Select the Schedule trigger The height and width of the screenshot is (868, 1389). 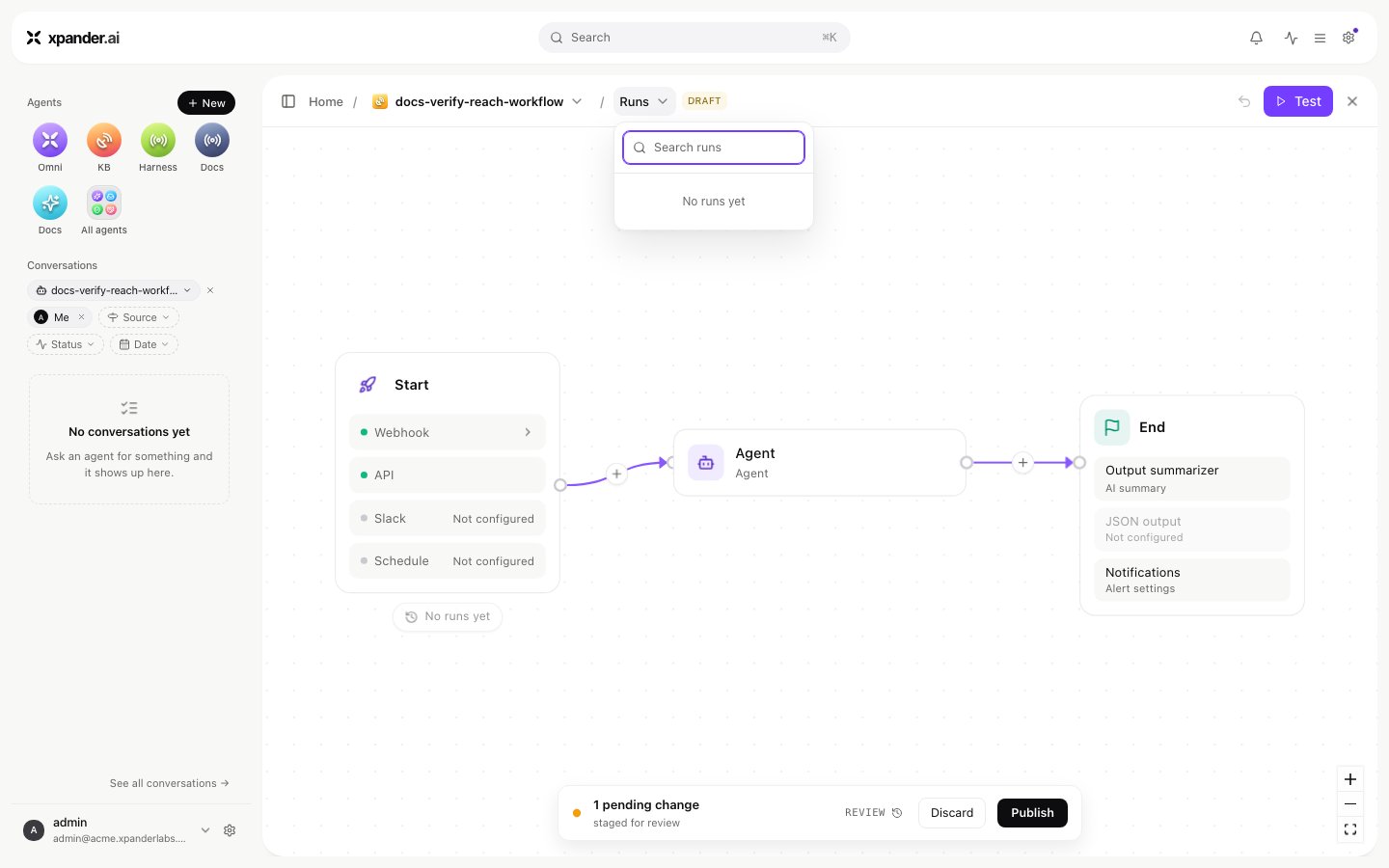448,560
